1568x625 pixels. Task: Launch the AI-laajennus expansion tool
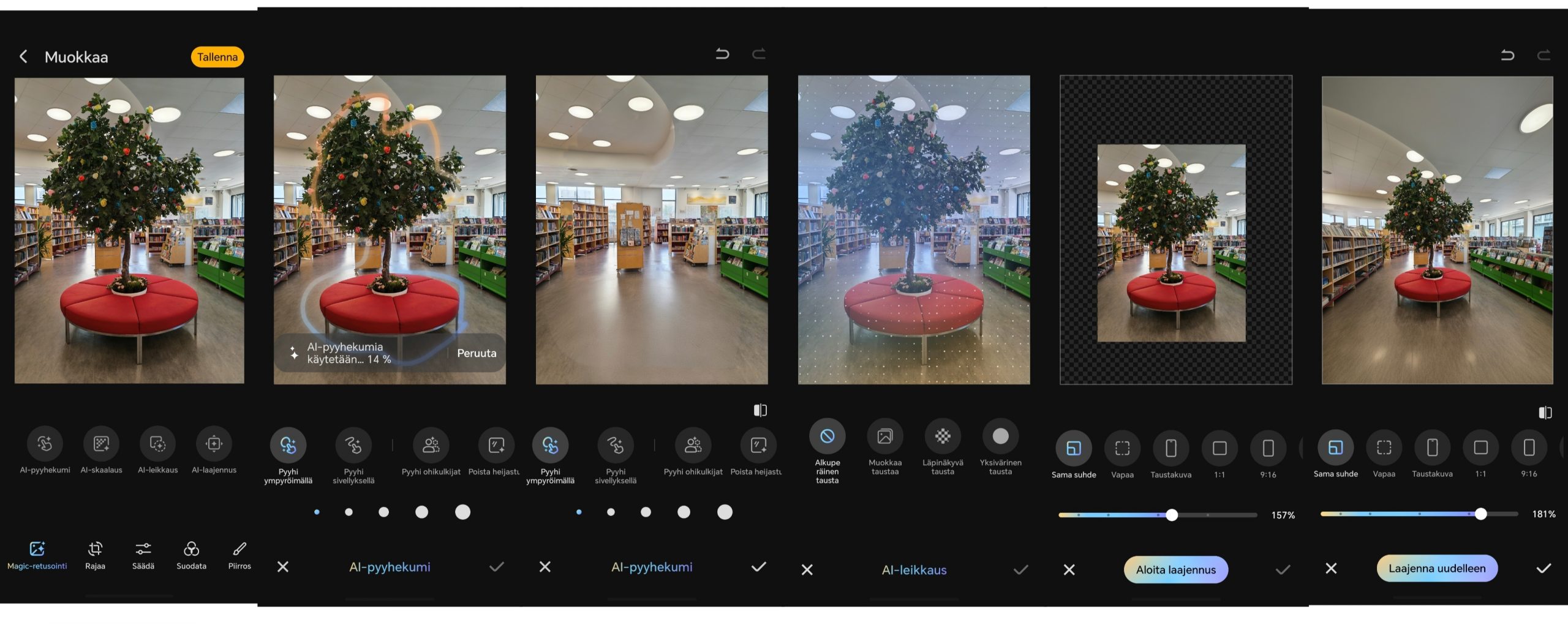coord(214,444)
